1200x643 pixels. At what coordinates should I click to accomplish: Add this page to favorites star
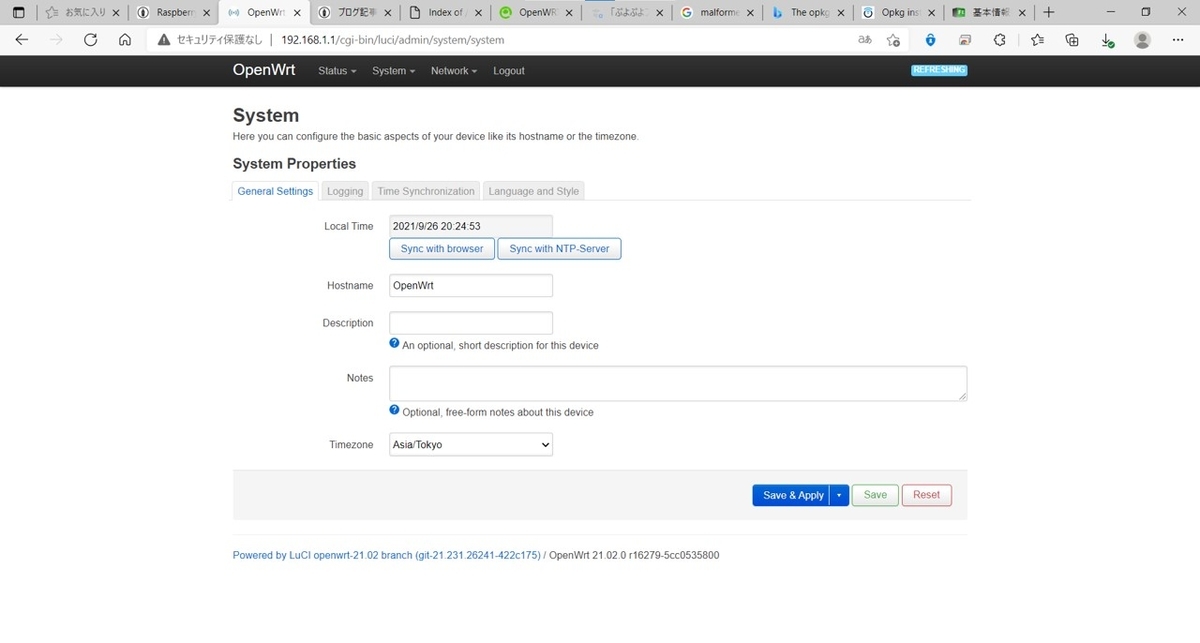pos(893,40)
